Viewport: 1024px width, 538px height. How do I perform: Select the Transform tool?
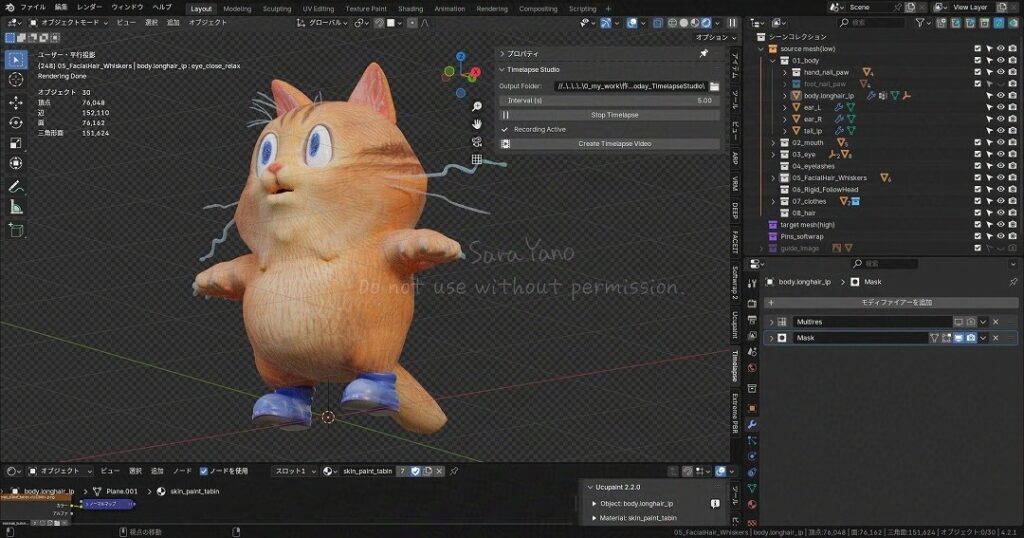(16, 163)
